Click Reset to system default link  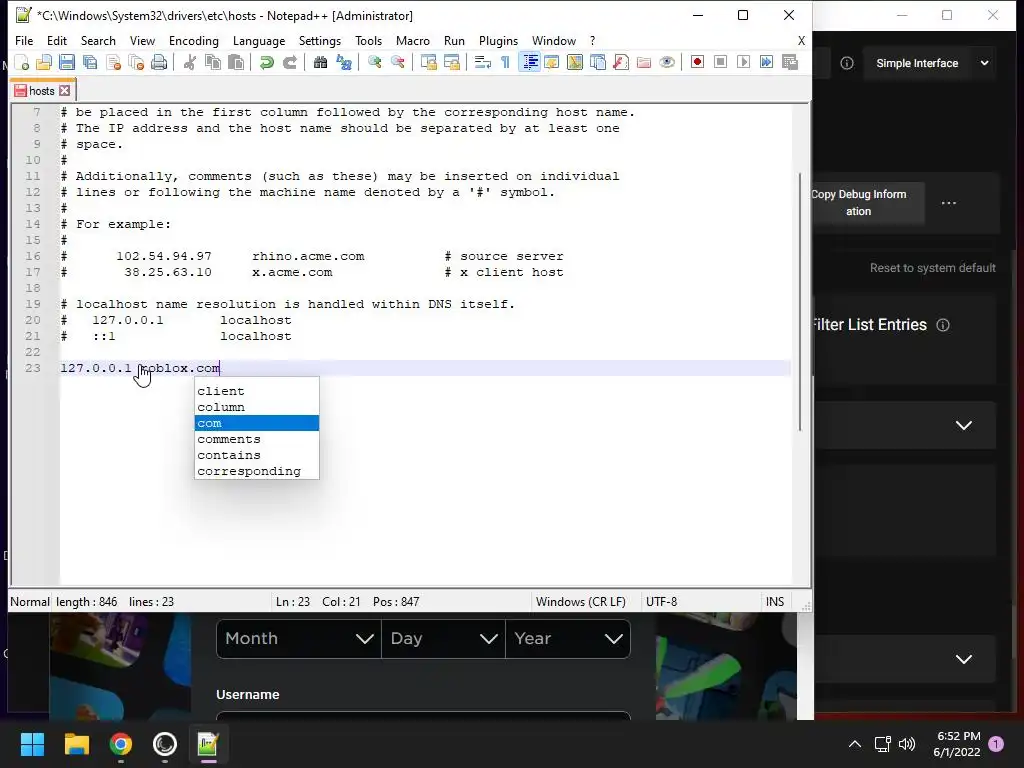[933, 268]
